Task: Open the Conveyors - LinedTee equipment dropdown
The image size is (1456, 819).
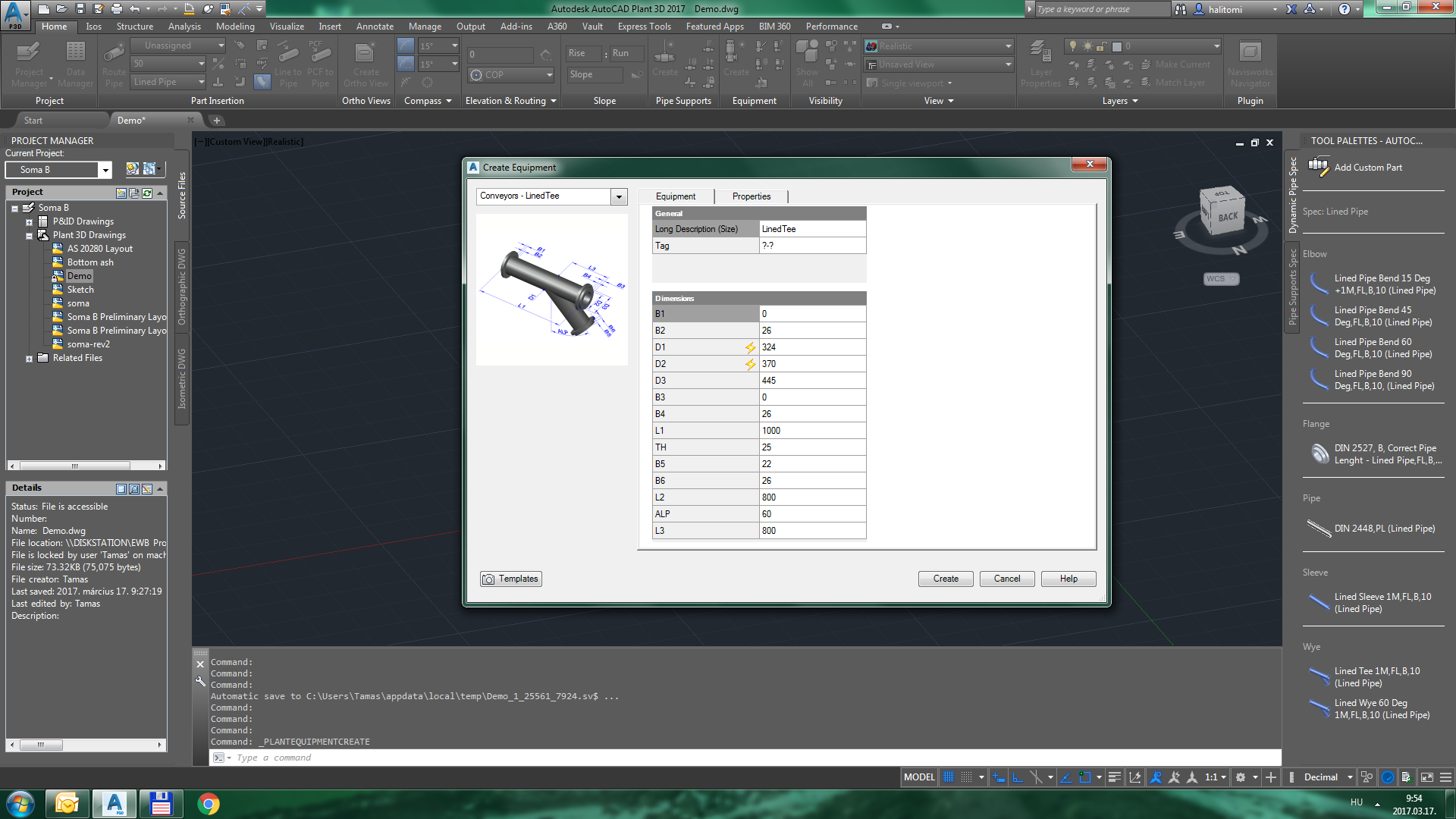Action: click(x=619, y=196)
